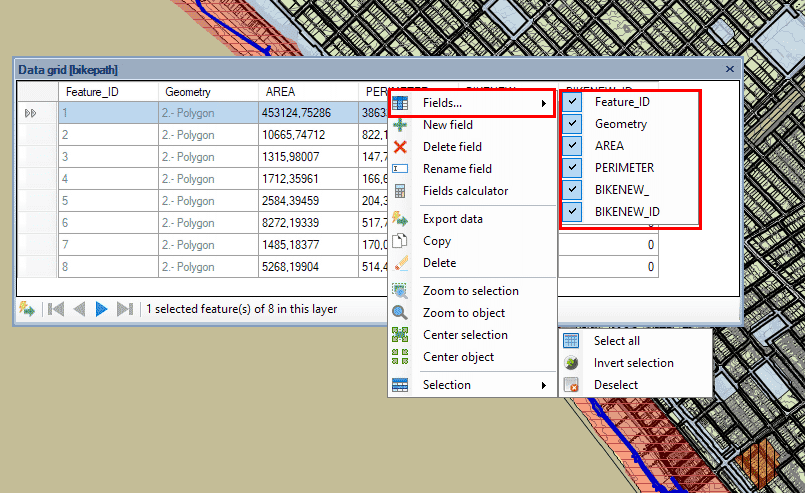Click the Export data icon in menu
This screenshot has height=493, width=805.
400,219
